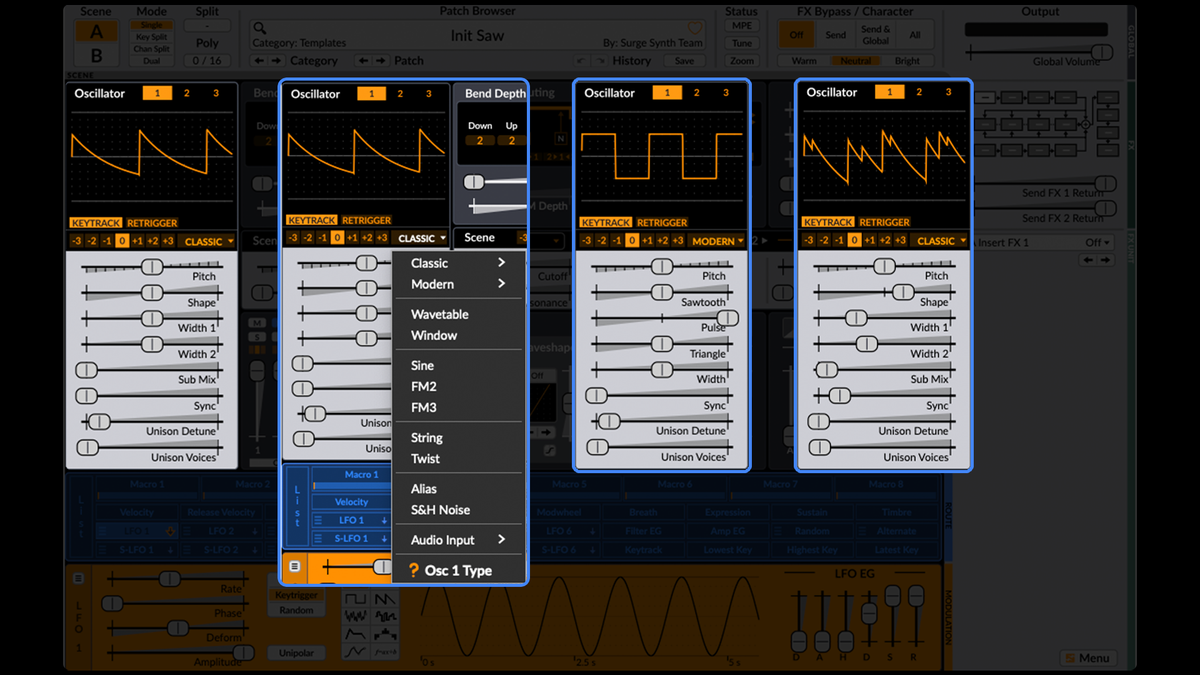Click the Menu button at bottom right

pyautogui.click(x=1087, y=658)
